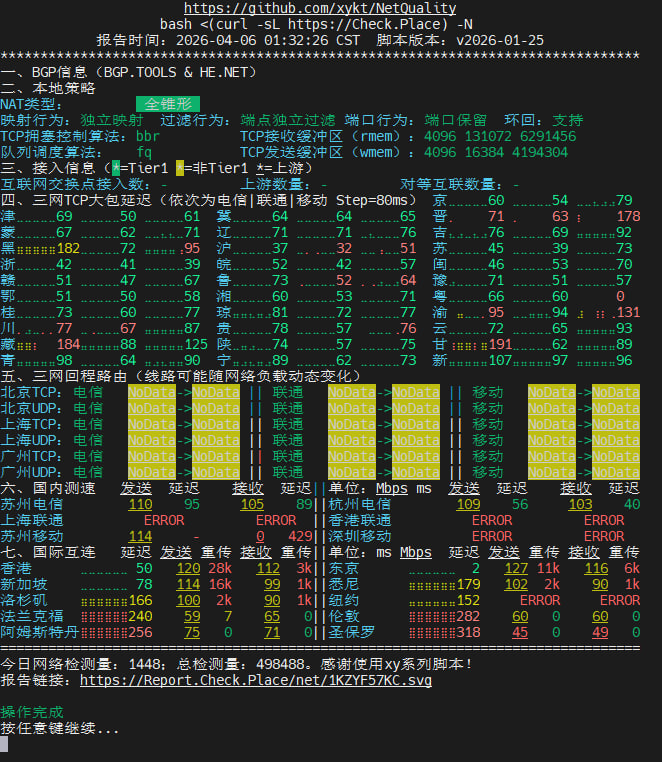Select the bbr congestion control value
Screen dimensions: 662x762
(x=148, y=136)
